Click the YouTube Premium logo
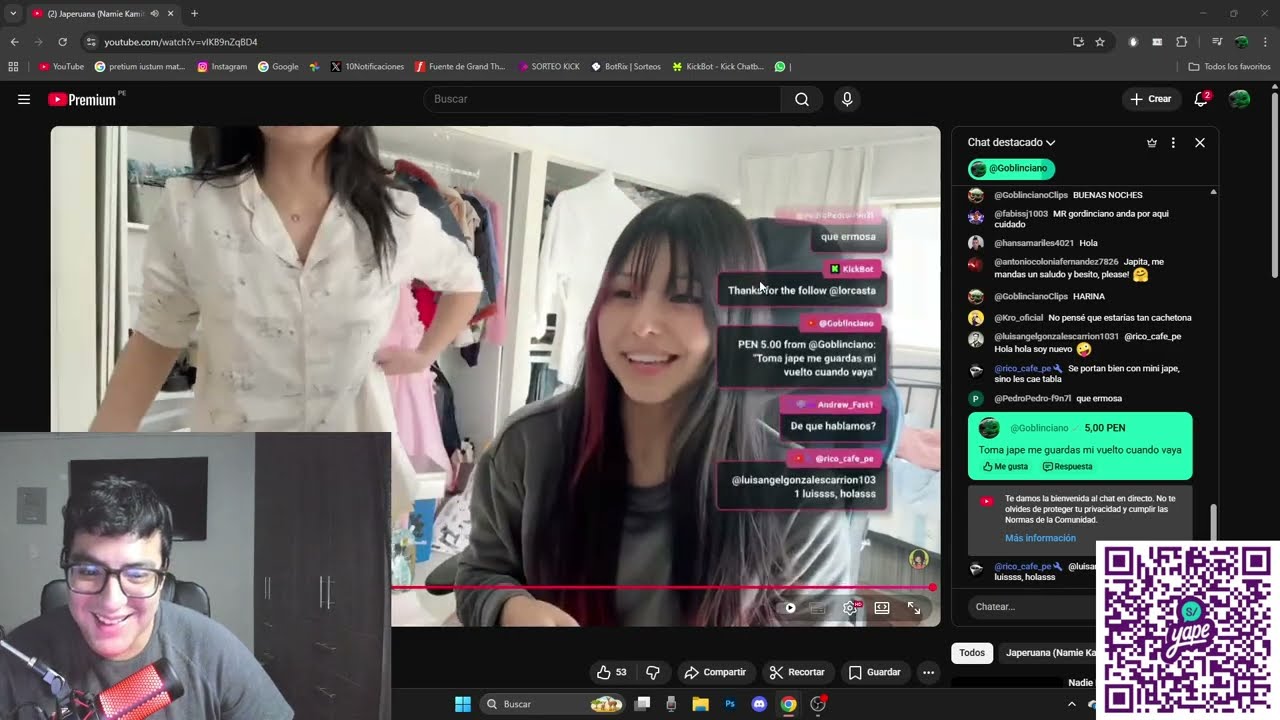Image resolution: width=1280 pixels, height=720 pixels. (x=82, y=99)
